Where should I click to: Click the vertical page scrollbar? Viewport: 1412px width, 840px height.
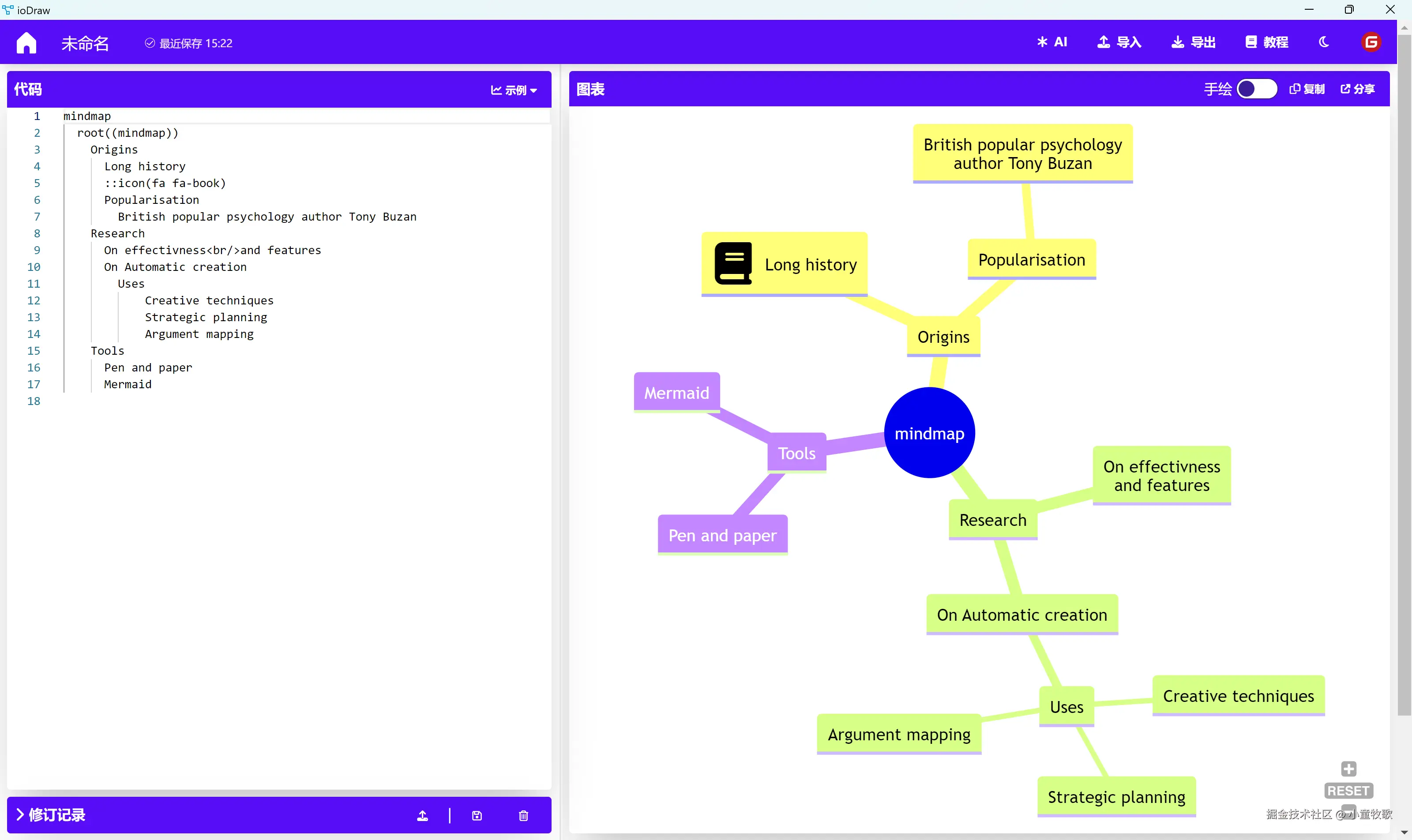point(1404,374)
